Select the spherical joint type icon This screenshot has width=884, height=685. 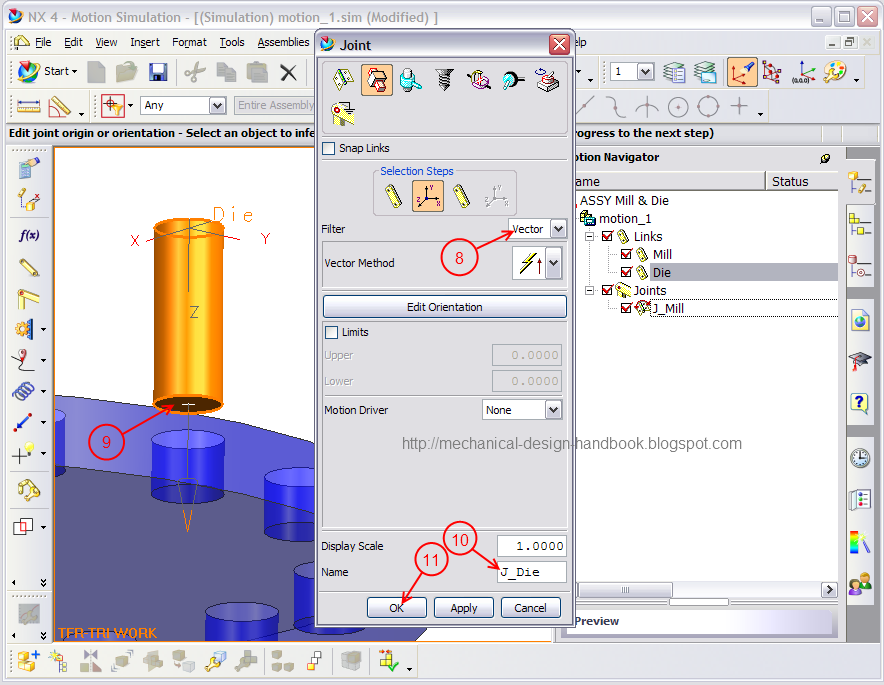click(512, 81)
